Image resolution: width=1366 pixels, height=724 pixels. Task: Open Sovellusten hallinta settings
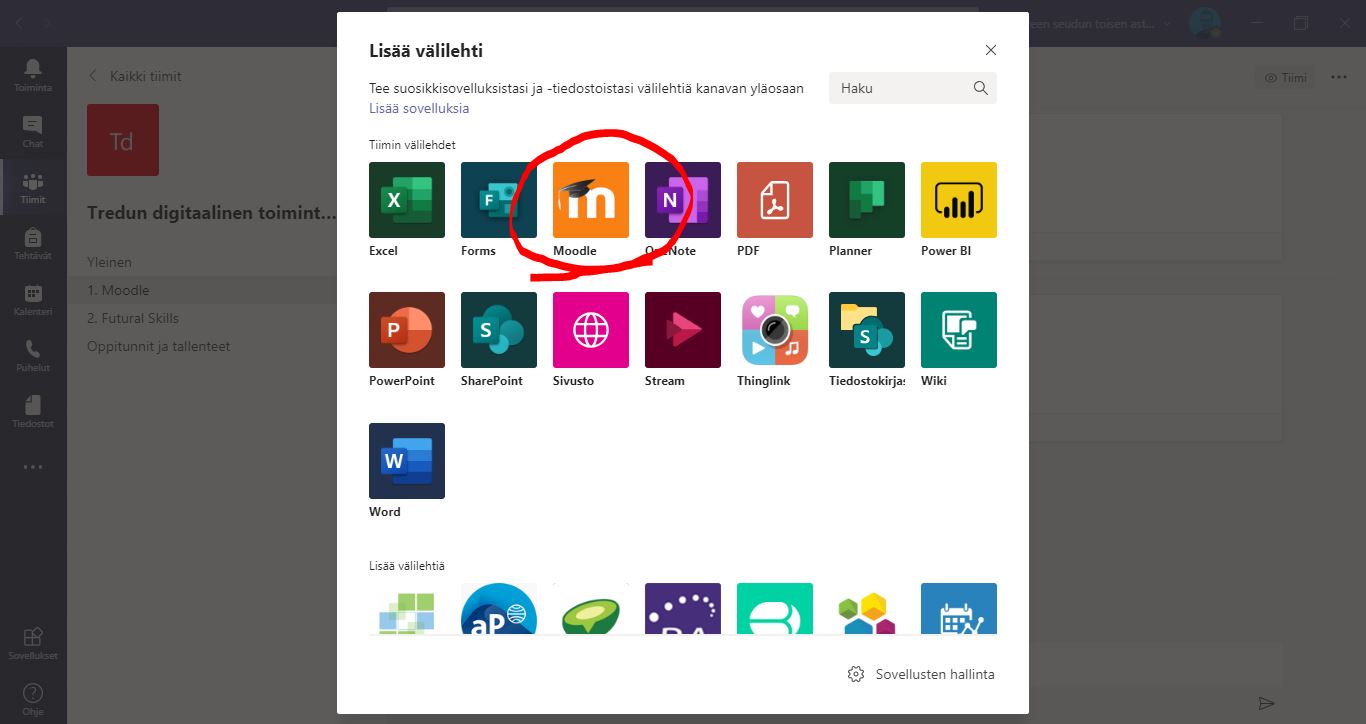(921, 674)
